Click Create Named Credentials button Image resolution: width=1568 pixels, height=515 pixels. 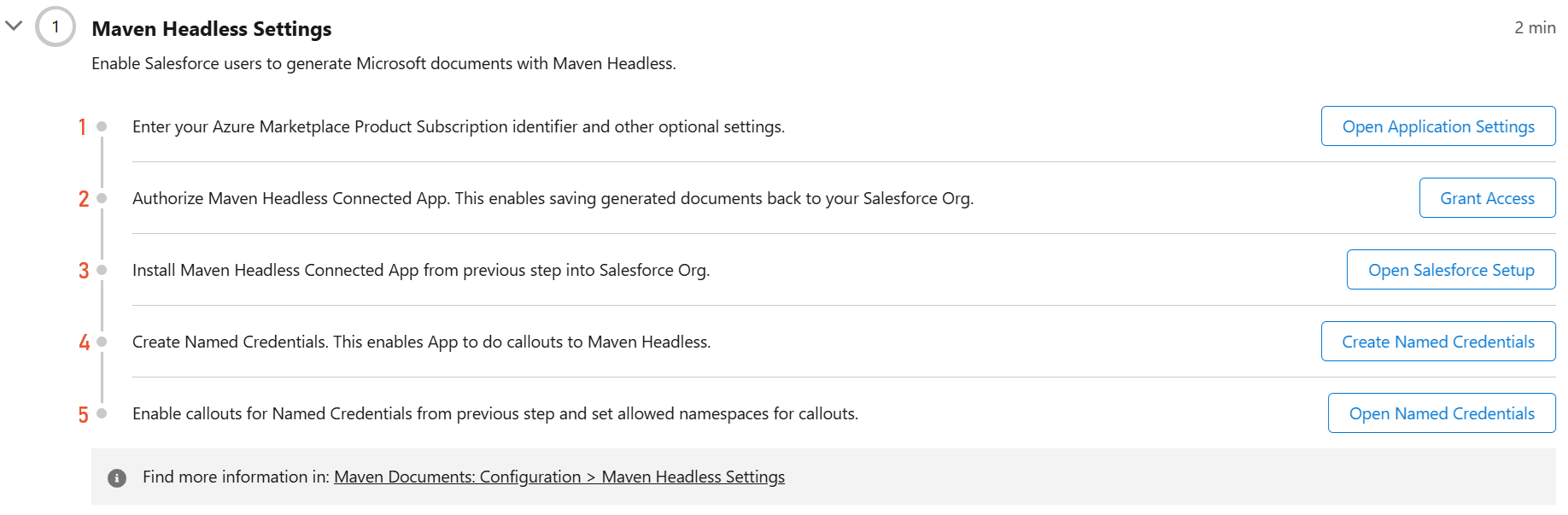click(1438, 342)
